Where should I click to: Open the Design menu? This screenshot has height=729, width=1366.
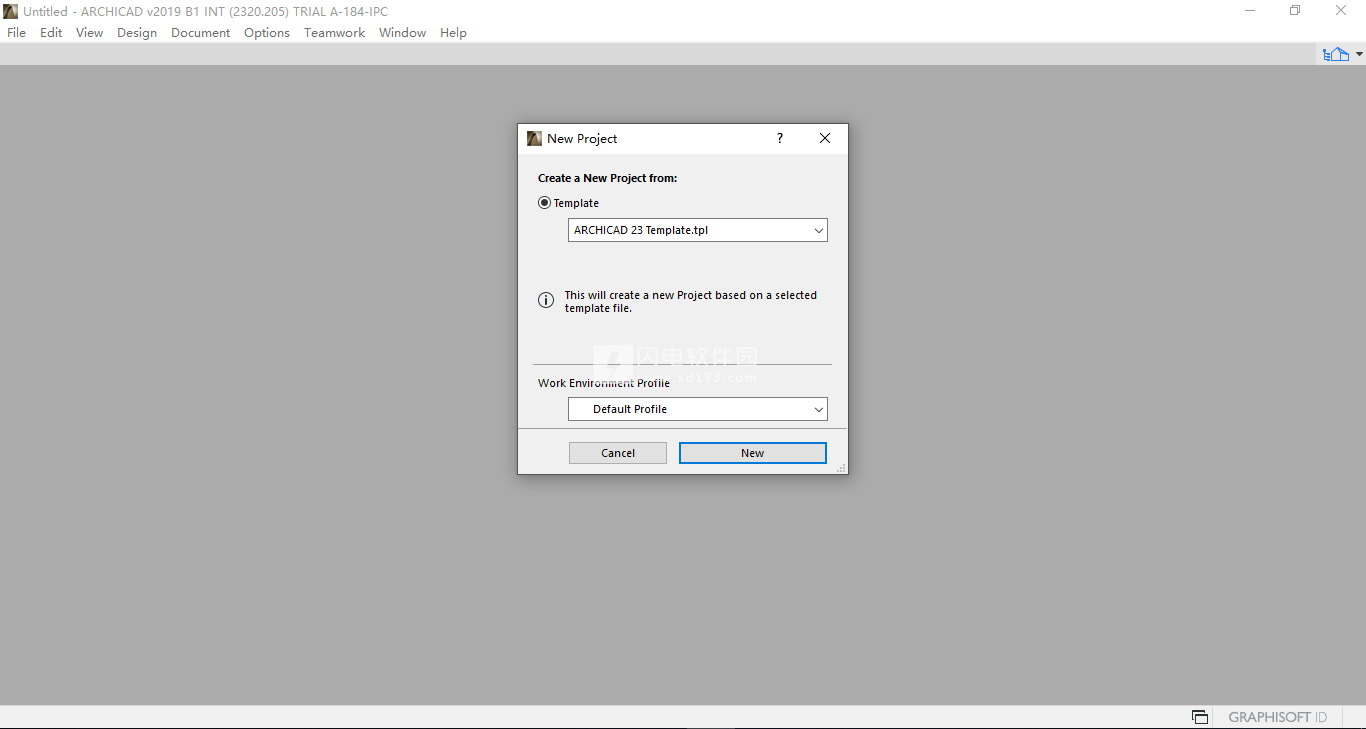click(137, 32)
